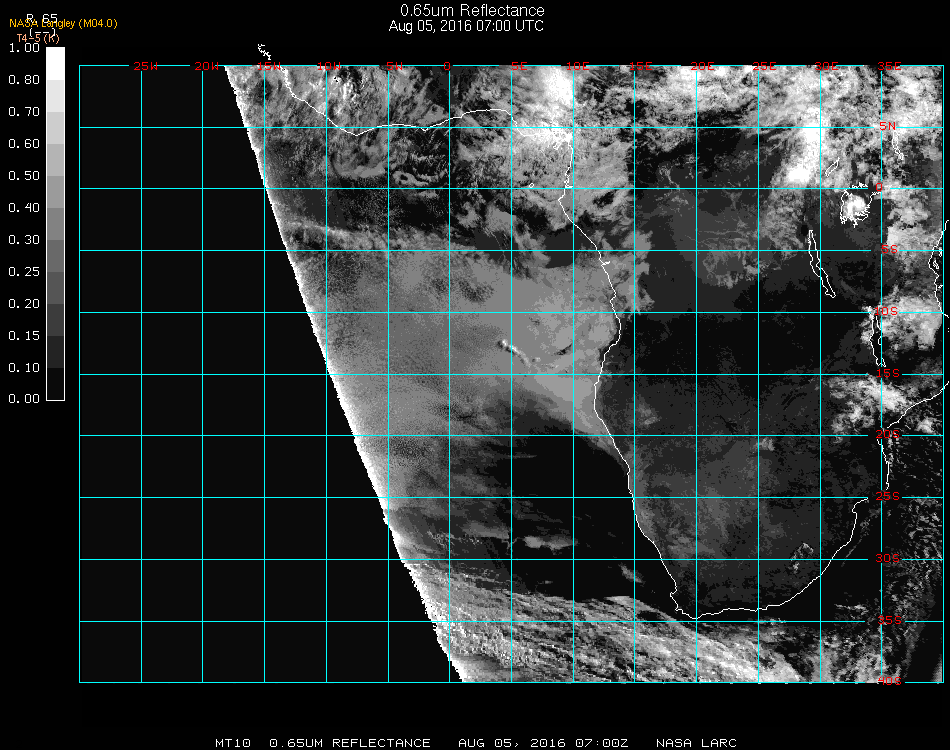The height and width of the screenshot is (750, 950).
Task: Click the "MT10" footer text
Action: pyautogui.click(x=233, y=743)
